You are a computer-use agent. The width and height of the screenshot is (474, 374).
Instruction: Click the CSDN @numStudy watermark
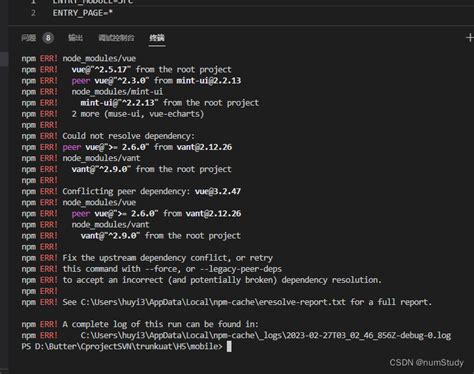426,363
